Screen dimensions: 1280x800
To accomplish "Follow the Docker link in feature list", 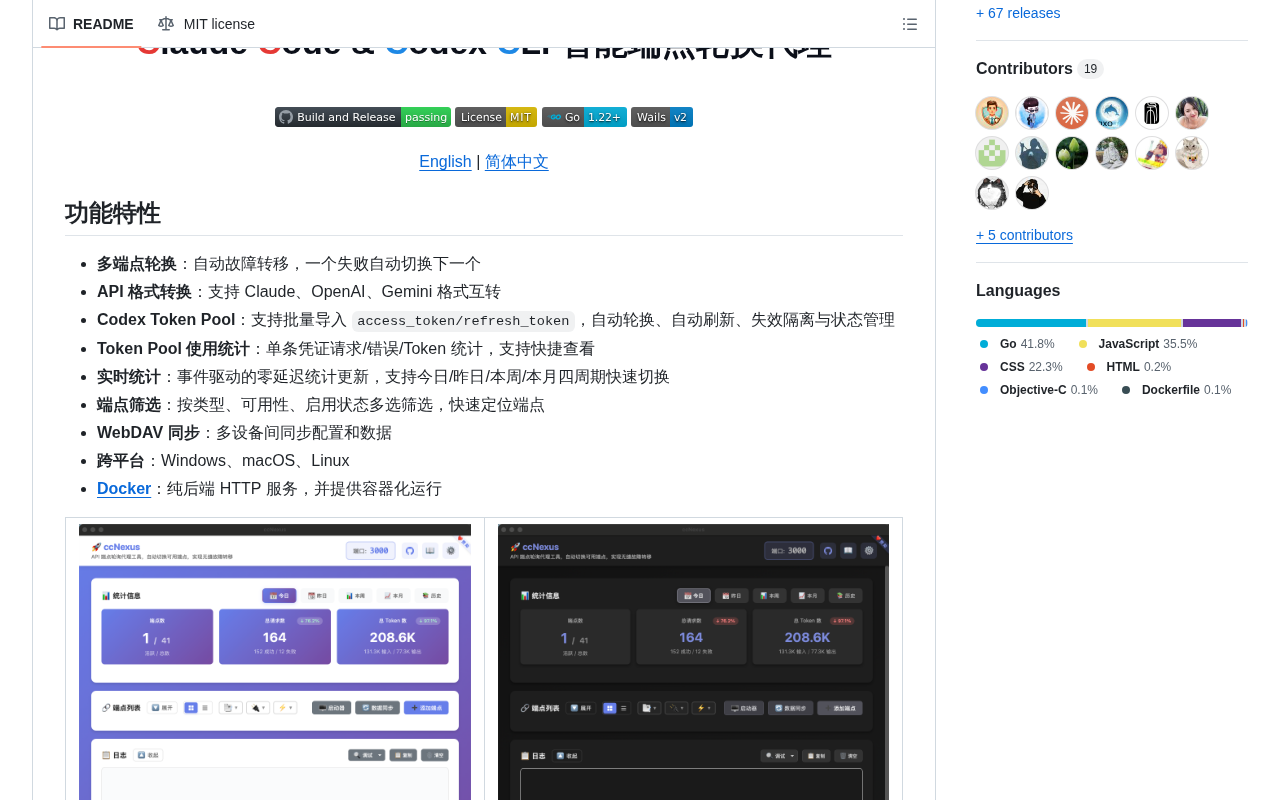I will (x=124, y=489).
